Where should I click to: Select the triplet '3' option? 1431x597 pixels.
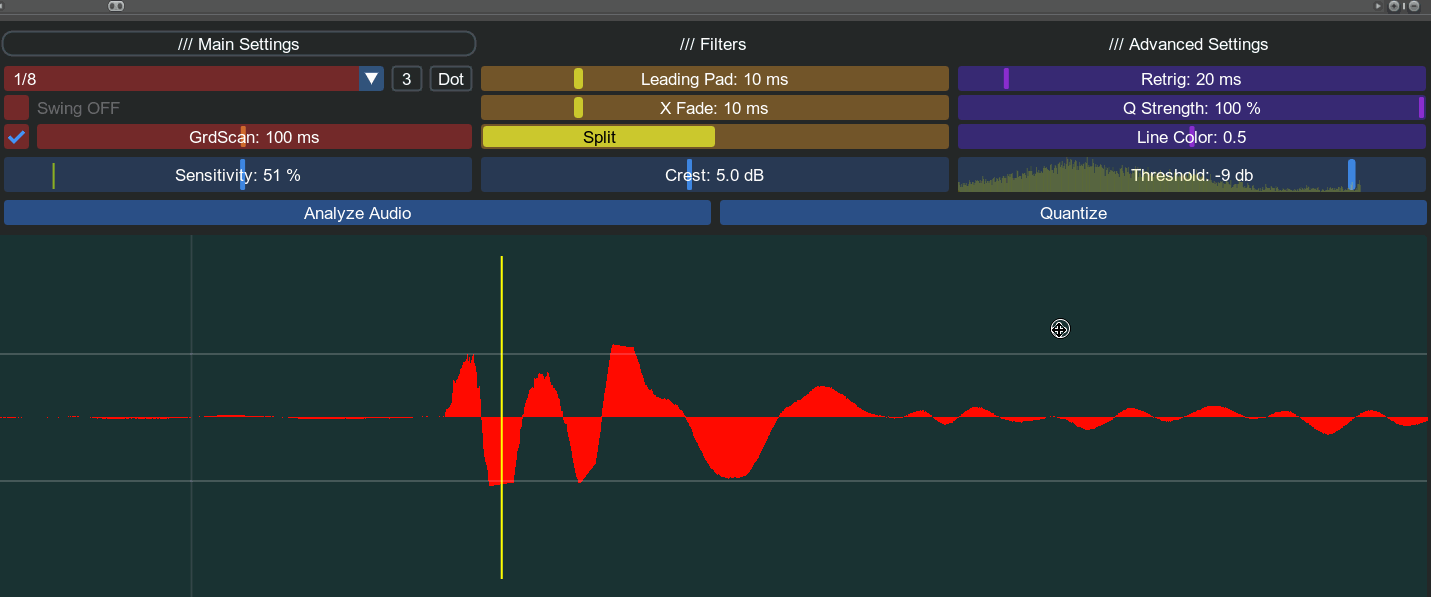click(406, 78)
